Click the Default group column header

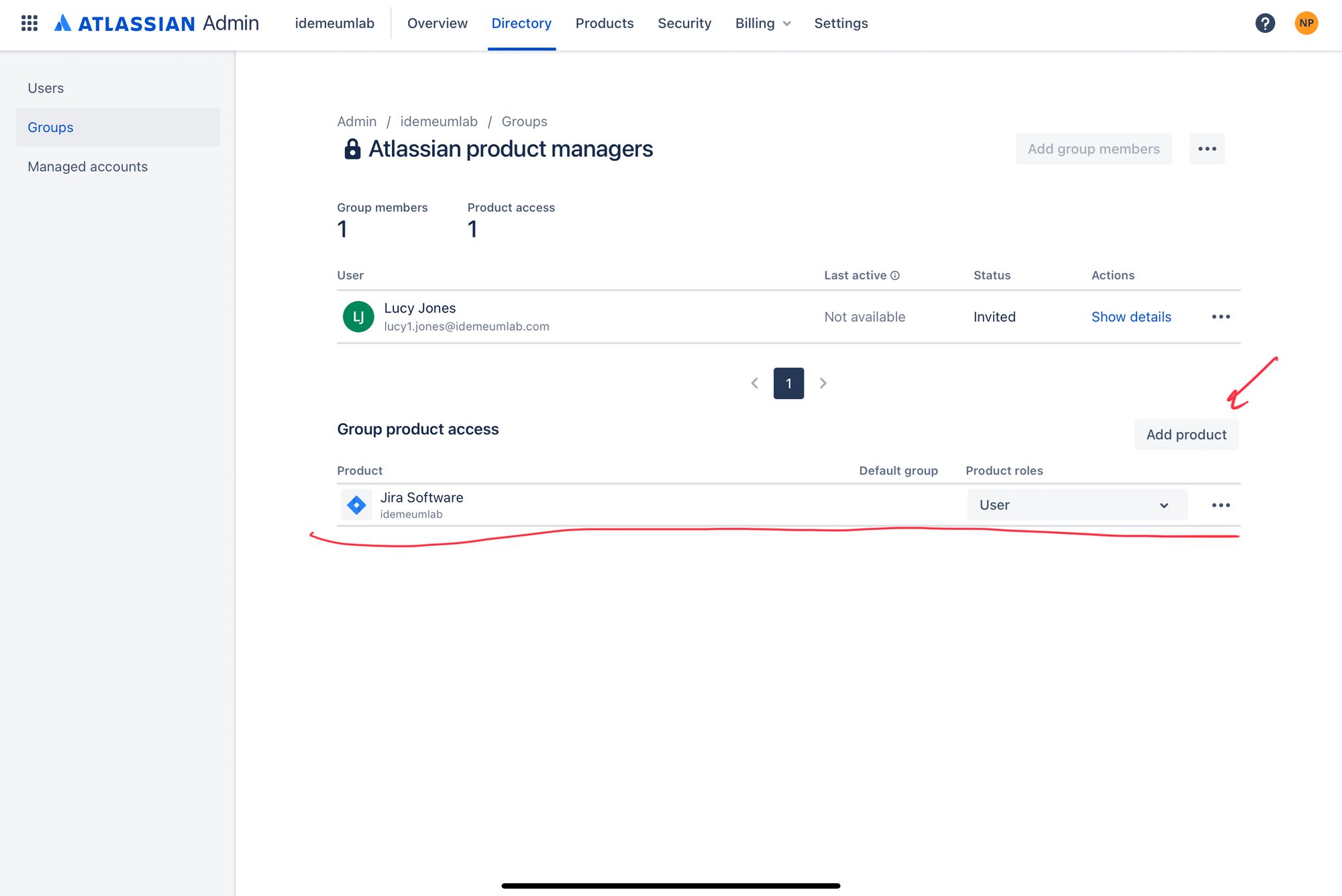[898, 471]
